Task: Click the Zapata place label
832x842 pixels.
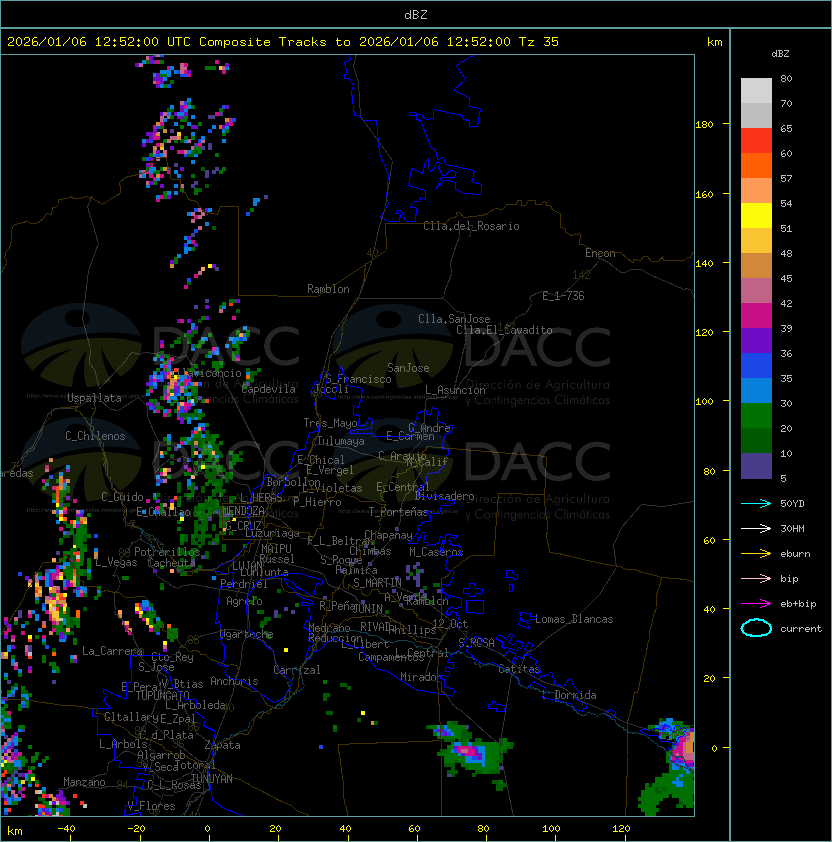Action: click(x=222, y=745)
